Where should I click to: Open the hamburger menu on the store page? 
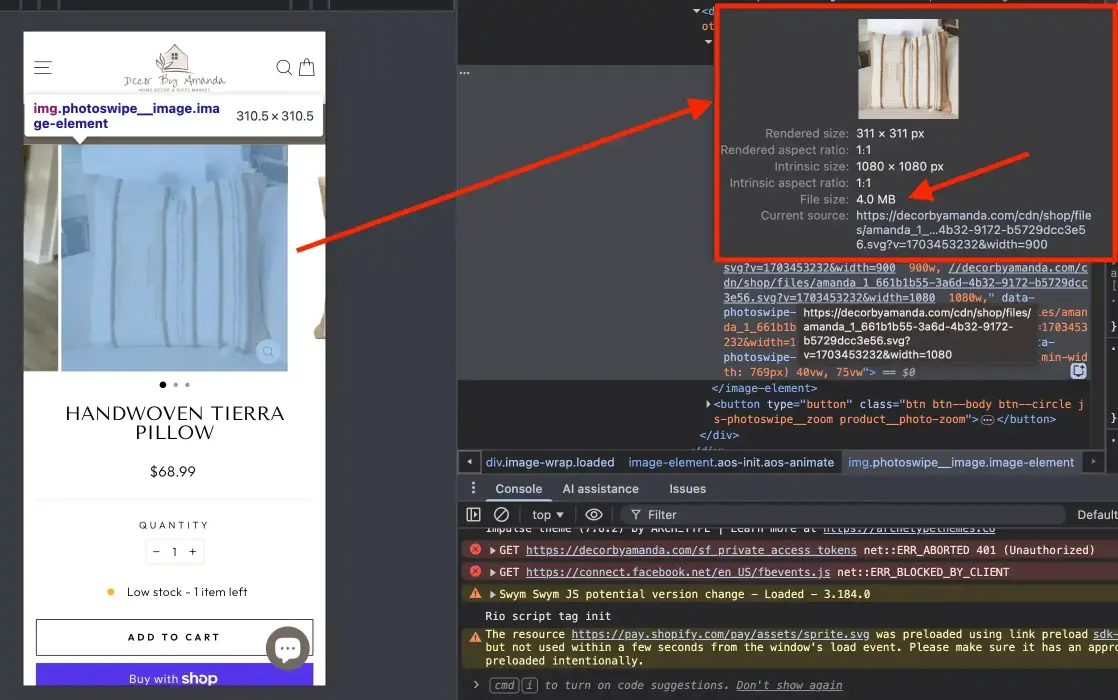point(43,68)
